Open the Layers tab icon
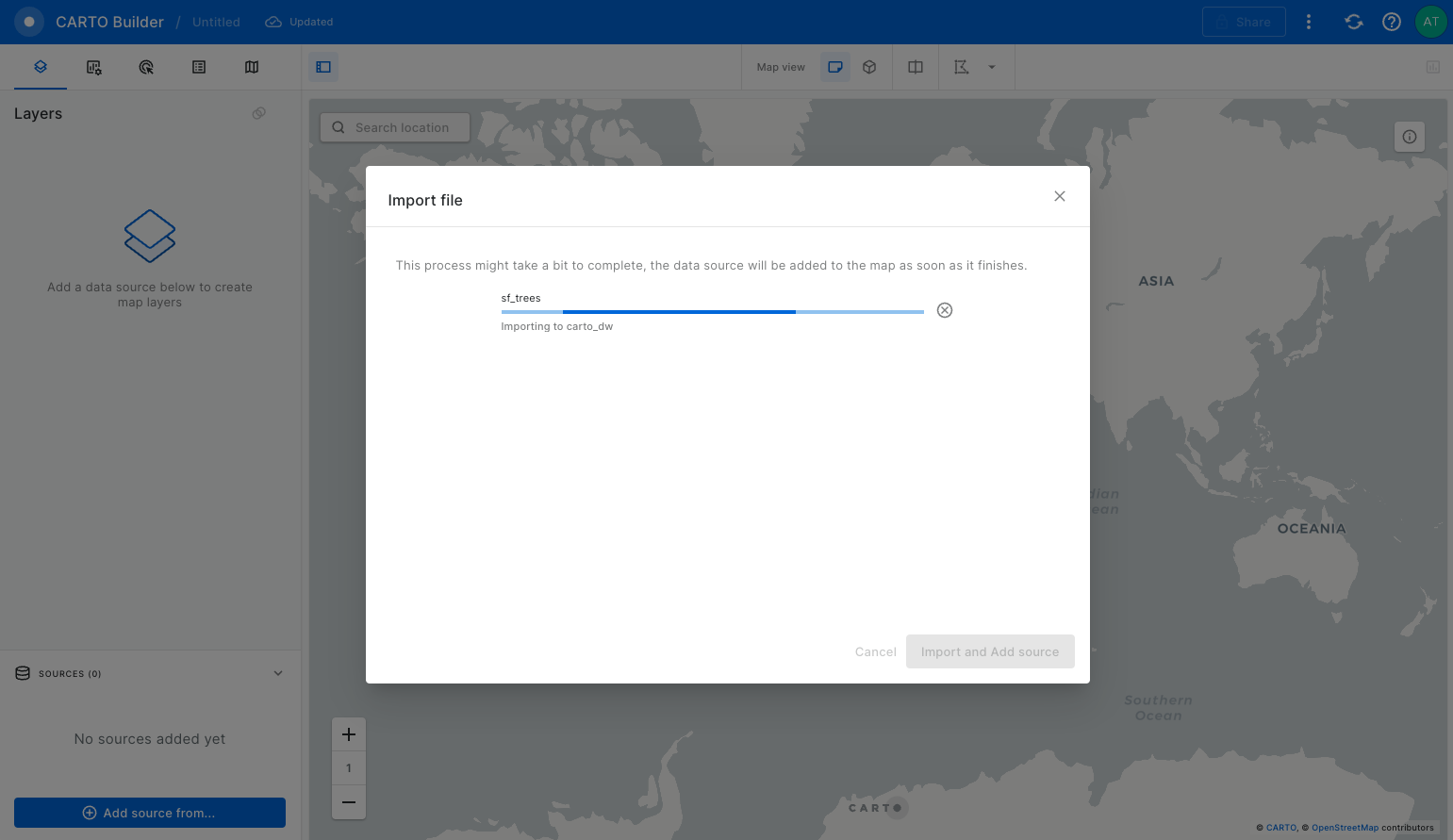 41,67
